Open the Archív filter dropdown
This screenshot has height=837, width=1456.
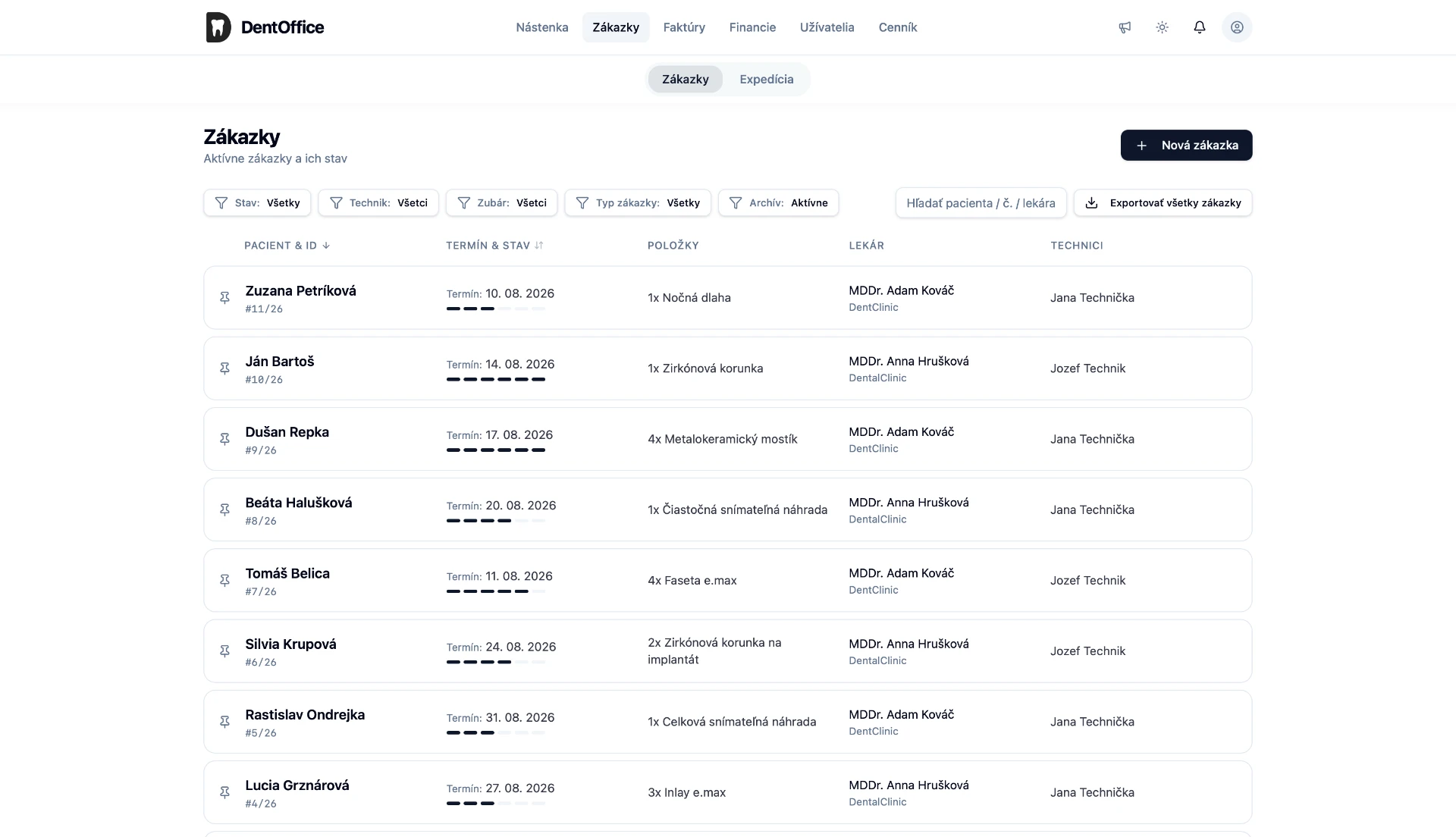[778, 203]
